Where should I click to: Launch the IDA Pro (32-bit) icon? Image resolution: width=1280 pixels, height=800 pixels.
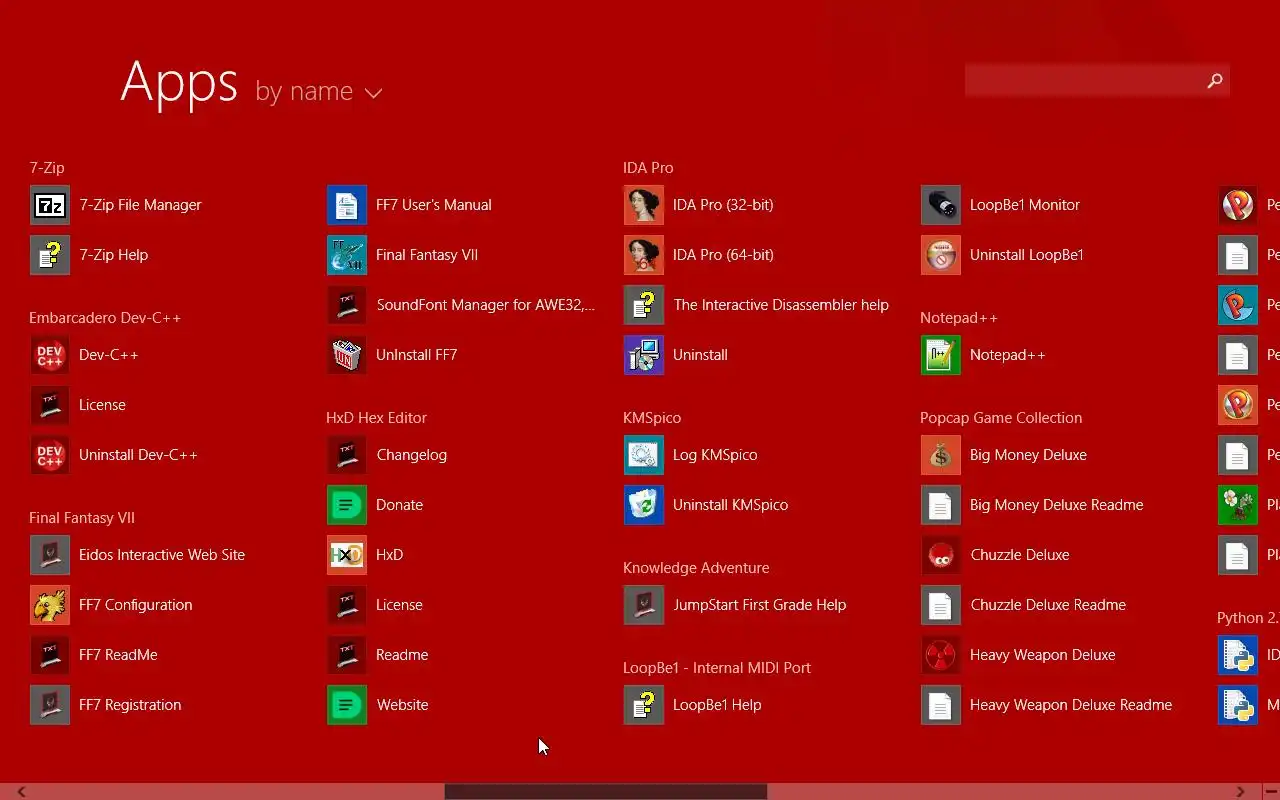pos(644,205)
